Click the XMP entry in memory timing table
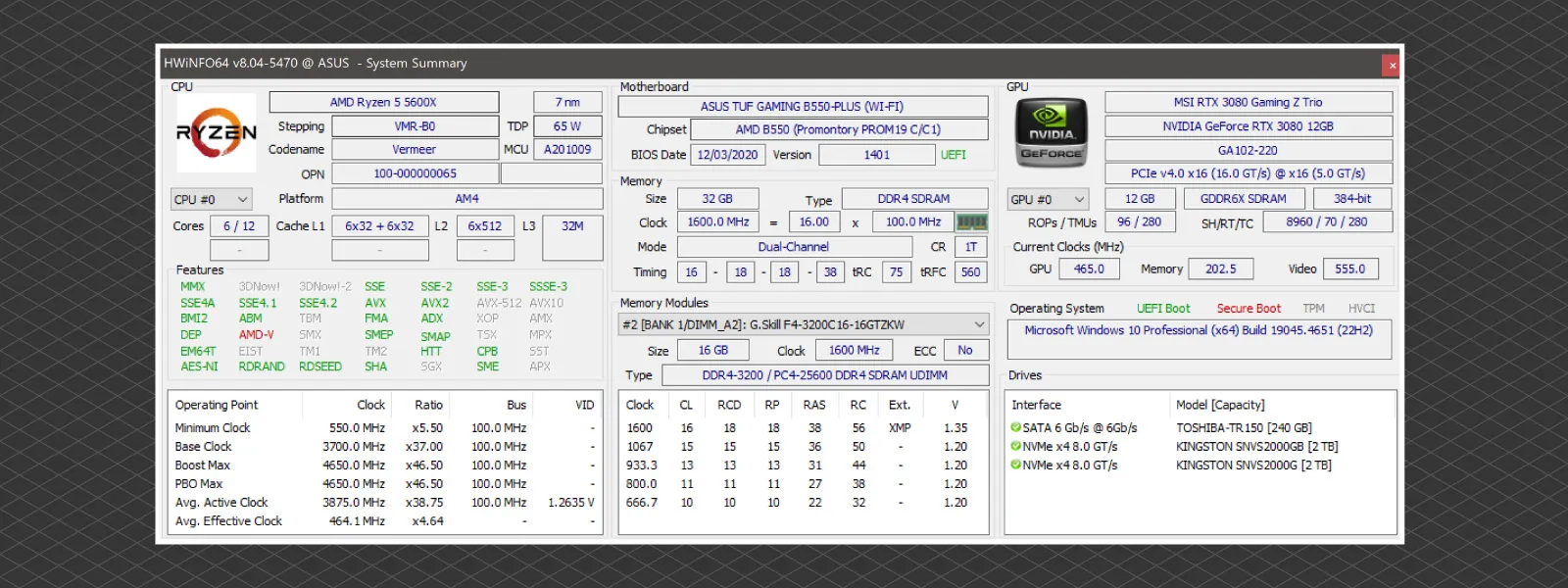The height and width of the screenshot is (588, 1568). coord(900,428)
